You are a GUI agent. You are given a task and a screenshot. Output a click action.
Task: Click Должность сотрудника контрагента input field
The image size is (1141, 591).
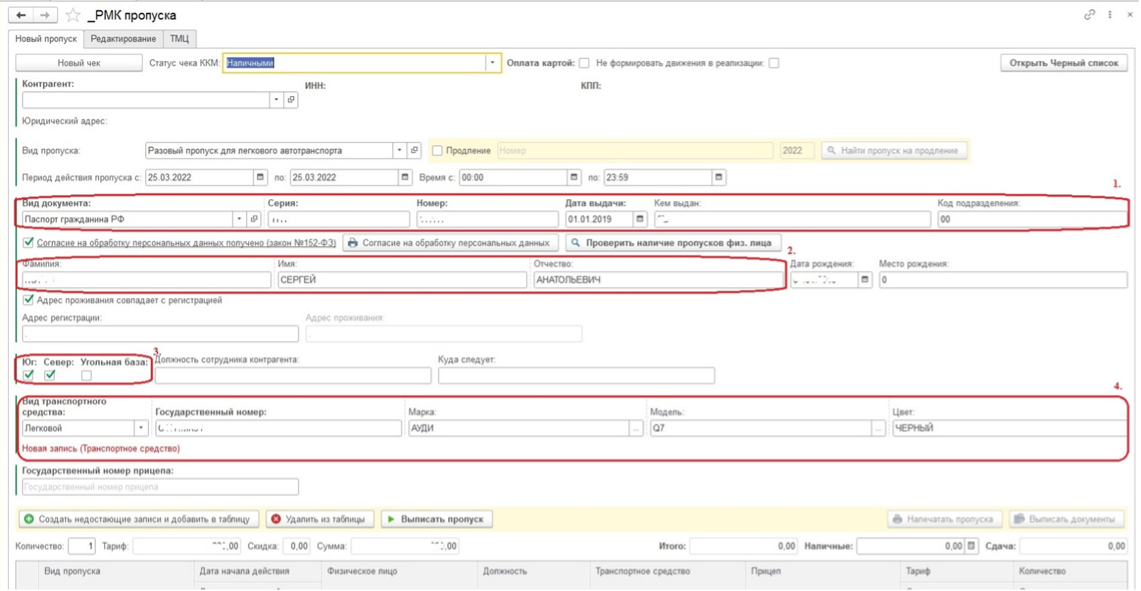coord(293,376)
